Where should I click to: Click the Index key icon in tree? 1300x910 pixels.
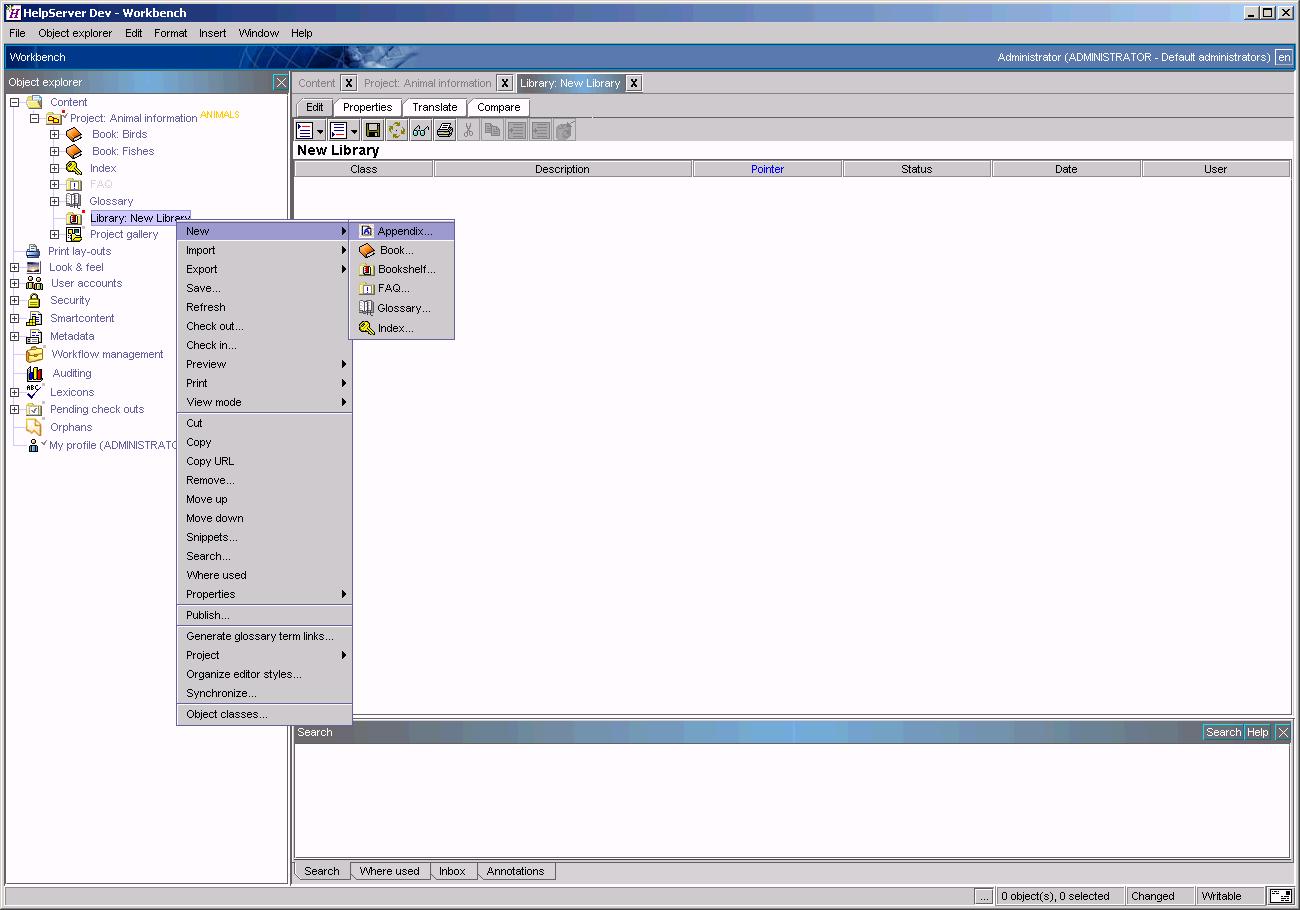point(74,168)
